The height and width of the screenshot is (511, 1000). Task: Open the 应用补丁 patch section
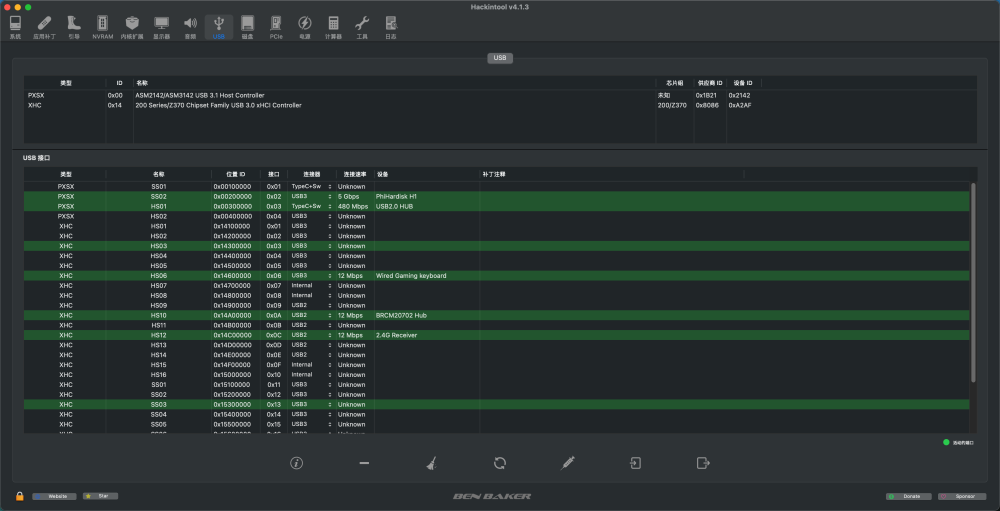tap(44, 27)
